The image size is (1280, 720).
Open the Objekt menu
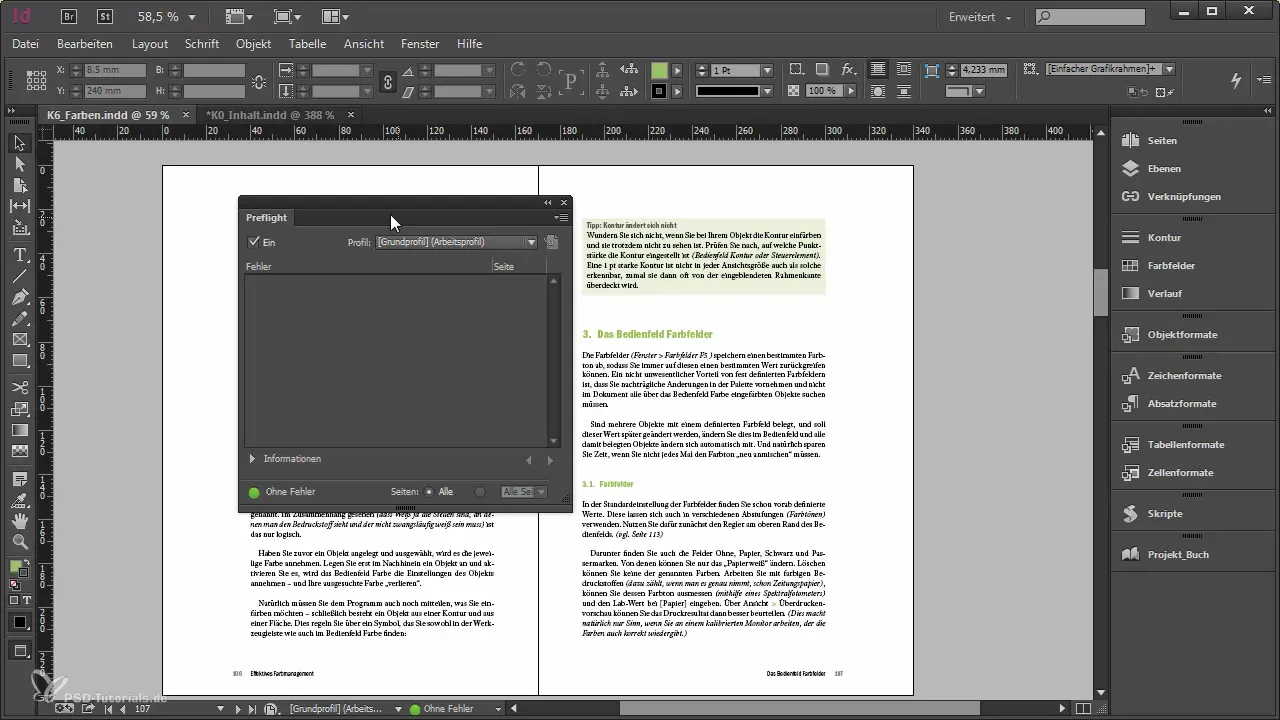click(x=254, y=44)
